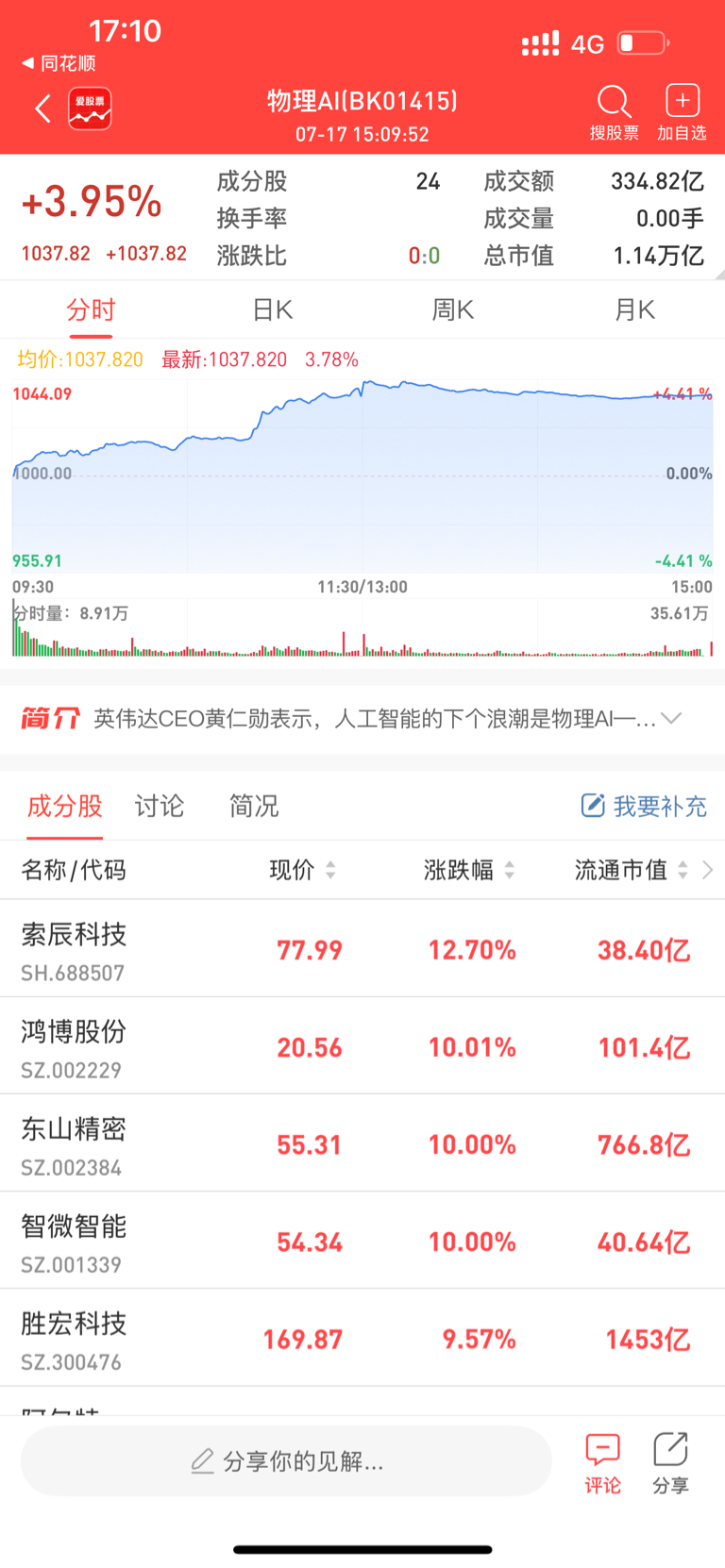Tap the 总市值 1.14万亿 value
725x1568 pixels.
[x=659, y=256]
